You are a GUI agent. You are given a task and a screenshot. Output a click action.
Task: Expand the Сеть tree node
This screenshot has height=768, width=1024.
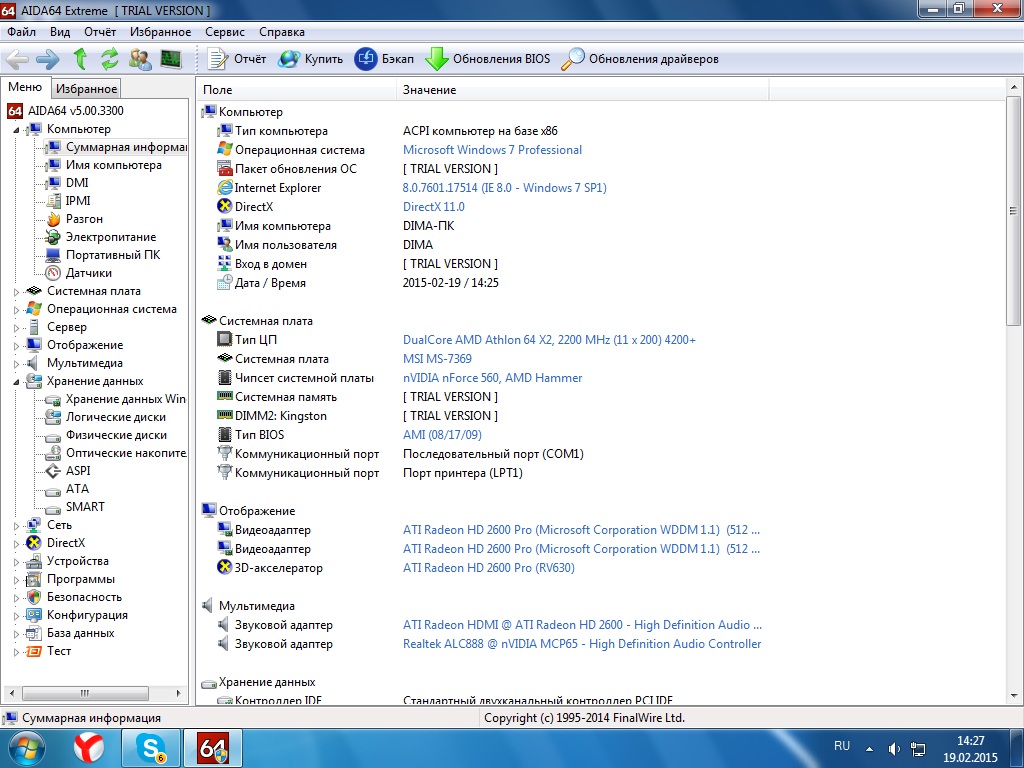click(16, 526)
